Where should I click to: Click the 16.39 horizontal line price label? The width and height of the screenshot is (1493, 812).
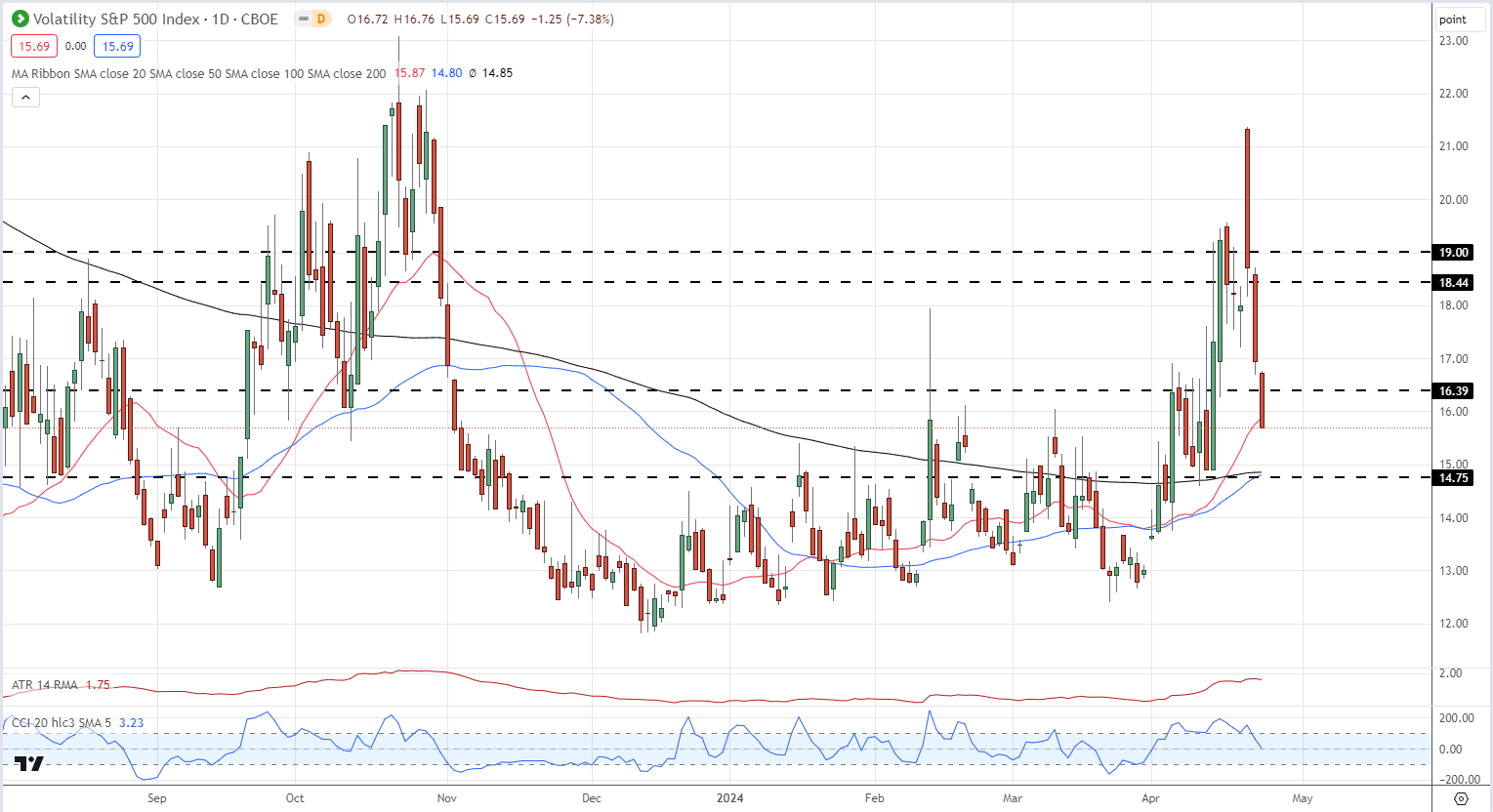pos(1453,390)
